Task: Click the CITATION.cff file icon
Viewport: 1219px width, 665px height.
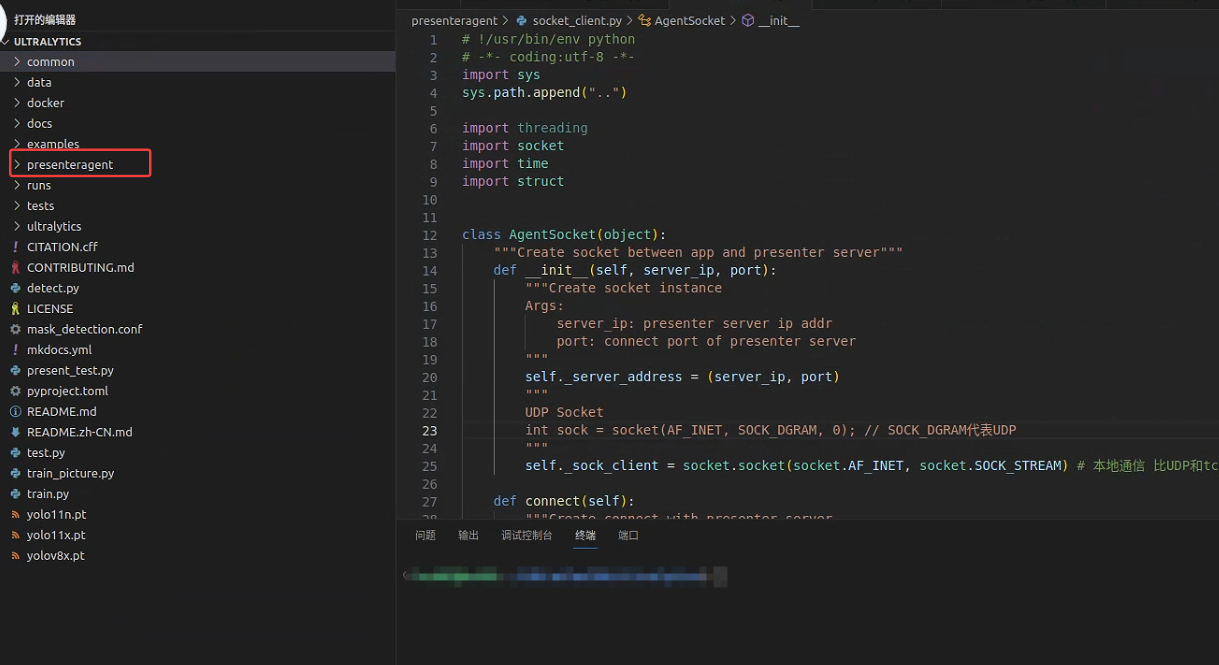Action: (x=15, y=247)
